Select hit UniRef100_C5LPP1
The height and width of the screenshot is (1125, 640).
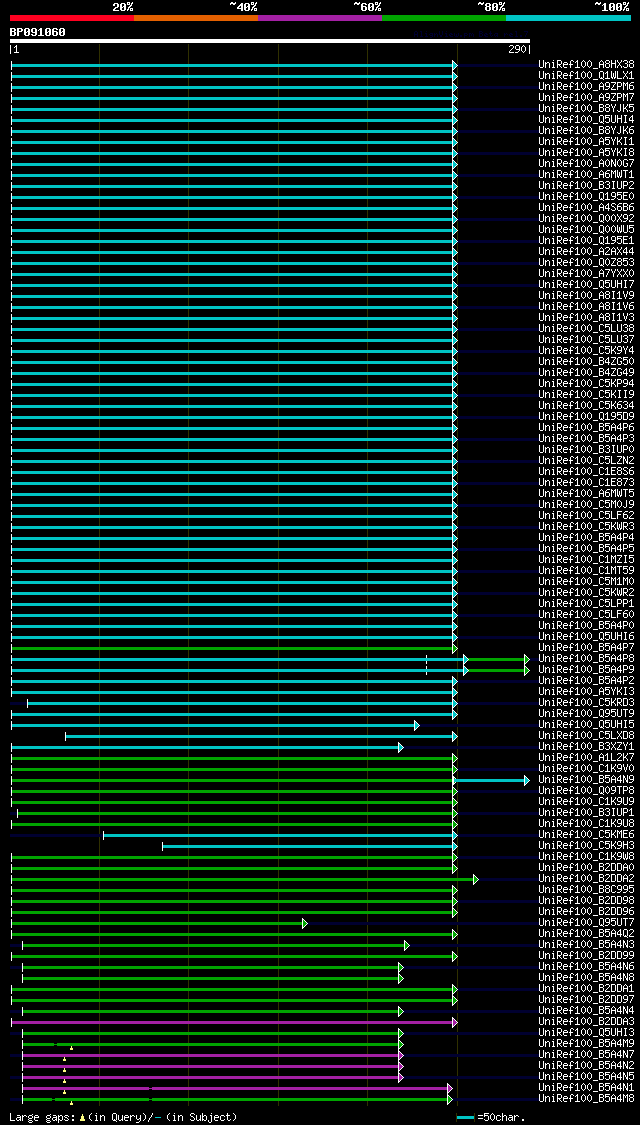pos(586,603)
